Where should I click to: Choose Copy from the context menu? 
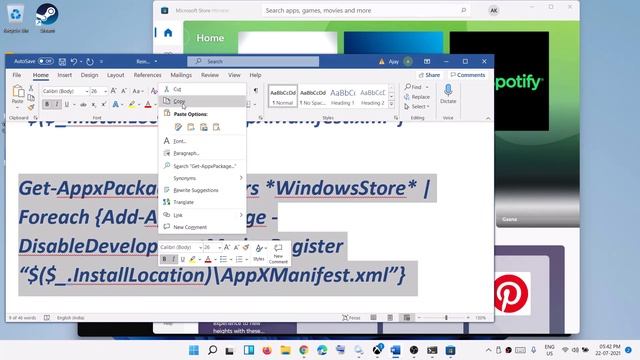point(203,101)
